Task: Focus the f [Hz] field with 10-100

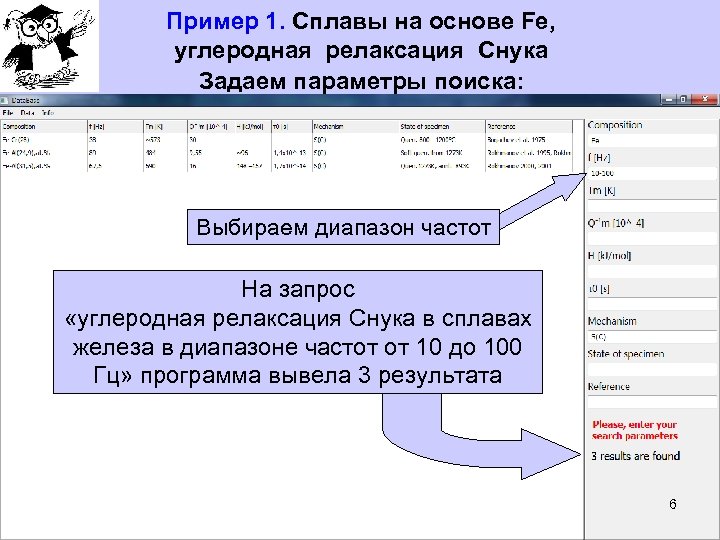Action: (x=652, y=173)
